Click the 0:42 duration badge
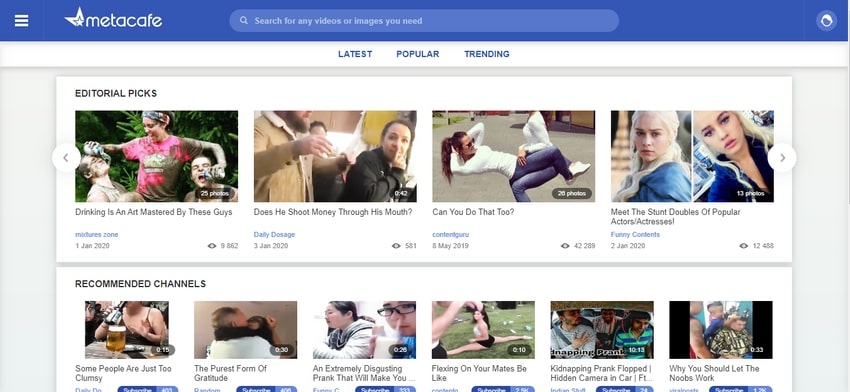The height and width of the screenshot is (392, 850). click(401, 193)
